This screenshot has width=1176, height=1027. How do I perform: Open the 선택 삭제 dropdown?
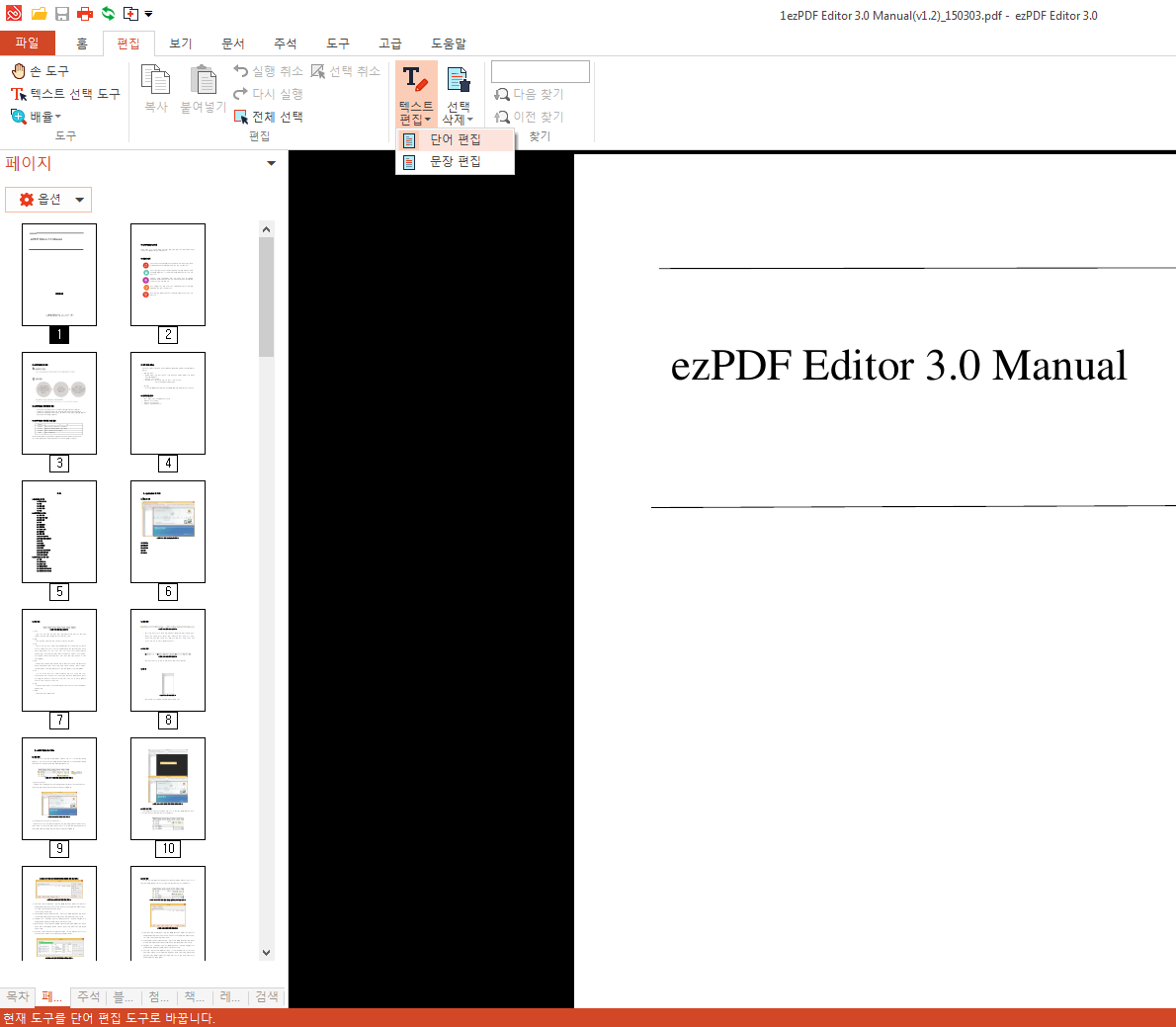pyautogui.click(x=458, y=113)
